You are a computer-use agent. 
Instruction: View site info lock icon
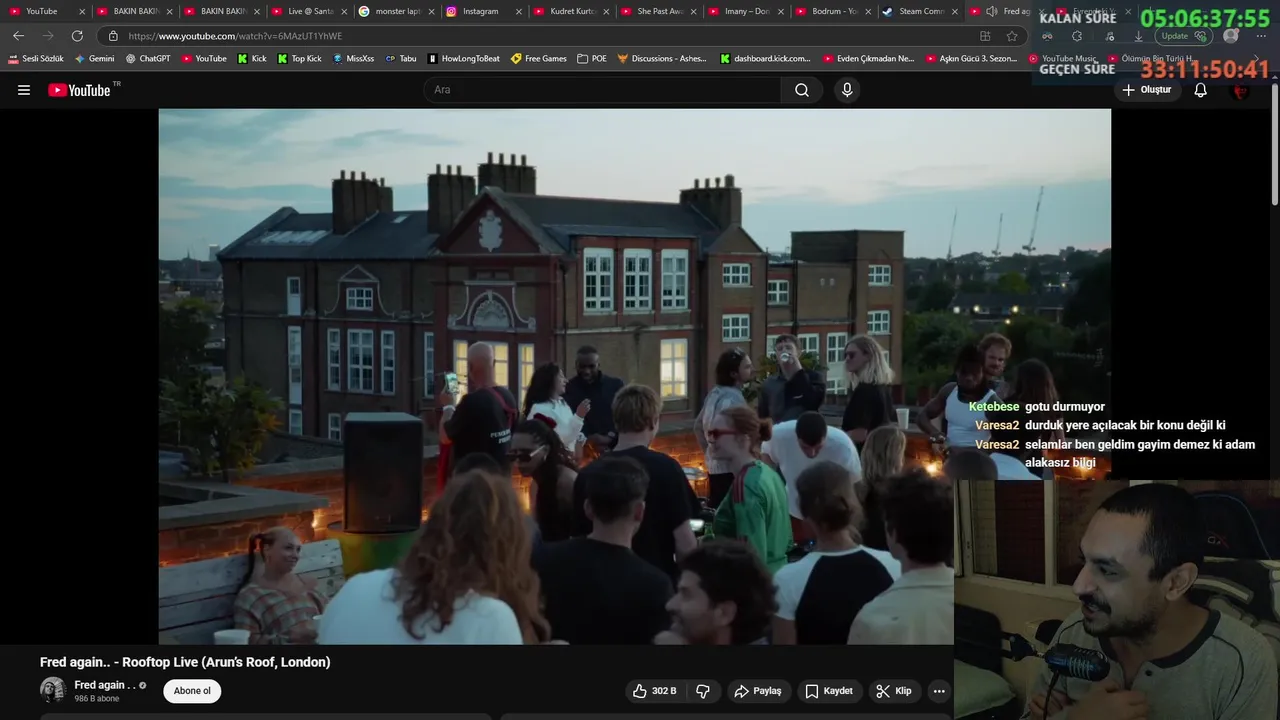112,36
